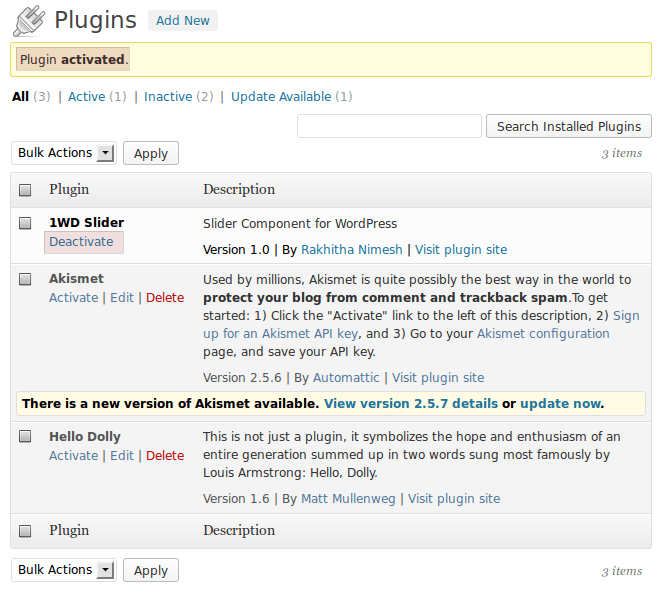Show Inactive plugins filter
The height and width of the screenshot is (593, 663).
click(x=168, y=97)
